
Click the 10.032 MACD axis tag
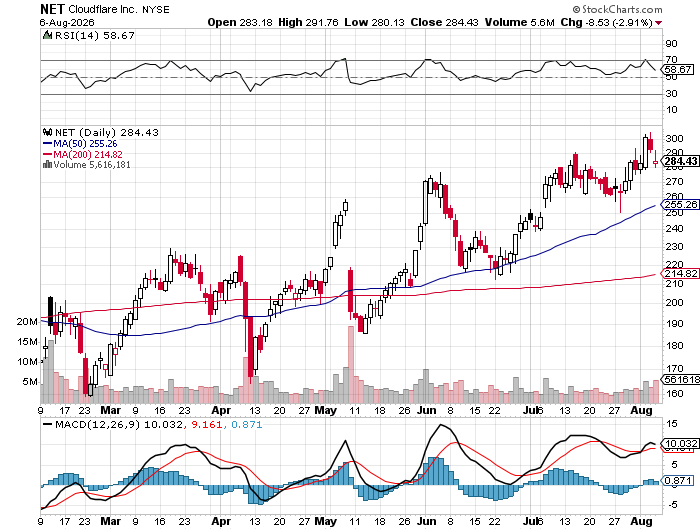point(679,443)
